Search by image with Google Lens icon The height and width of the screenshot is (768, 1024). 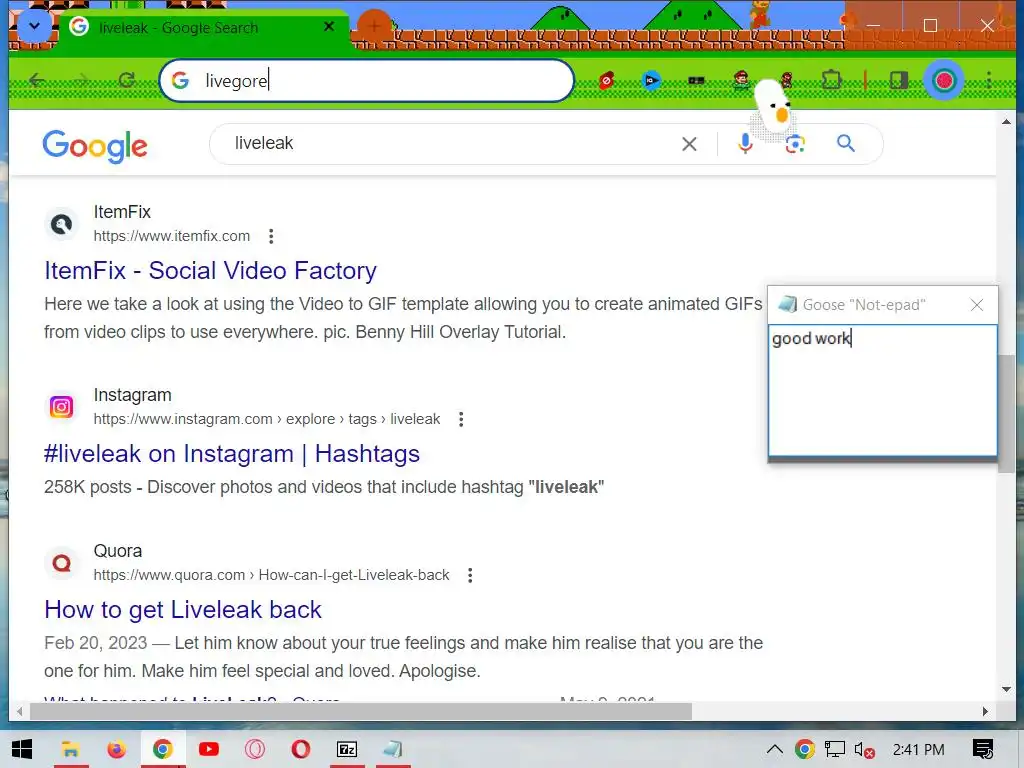click(x=795, y=144)
